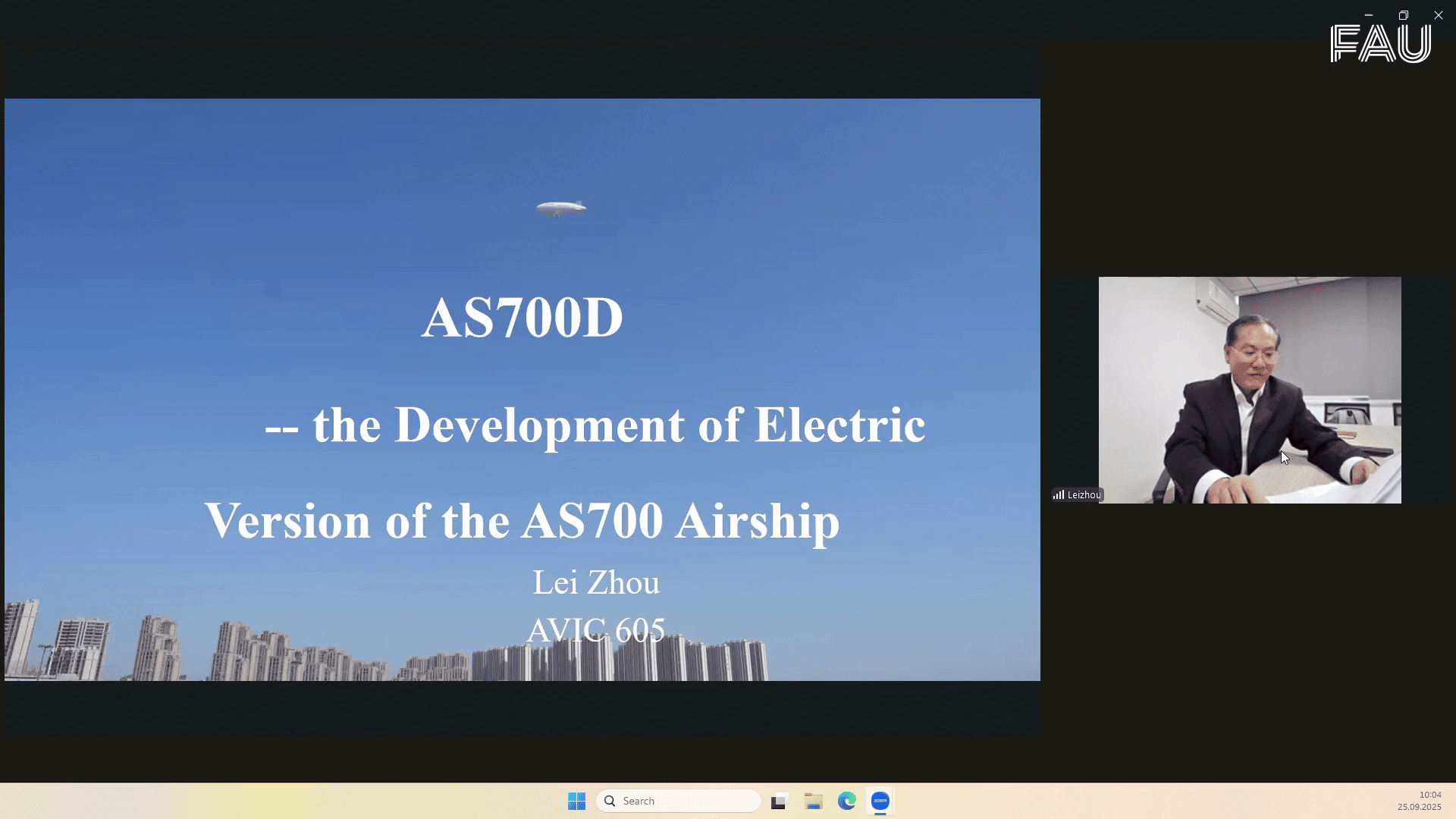
Task: Click the Windows Start button
Action: point(576,800)
